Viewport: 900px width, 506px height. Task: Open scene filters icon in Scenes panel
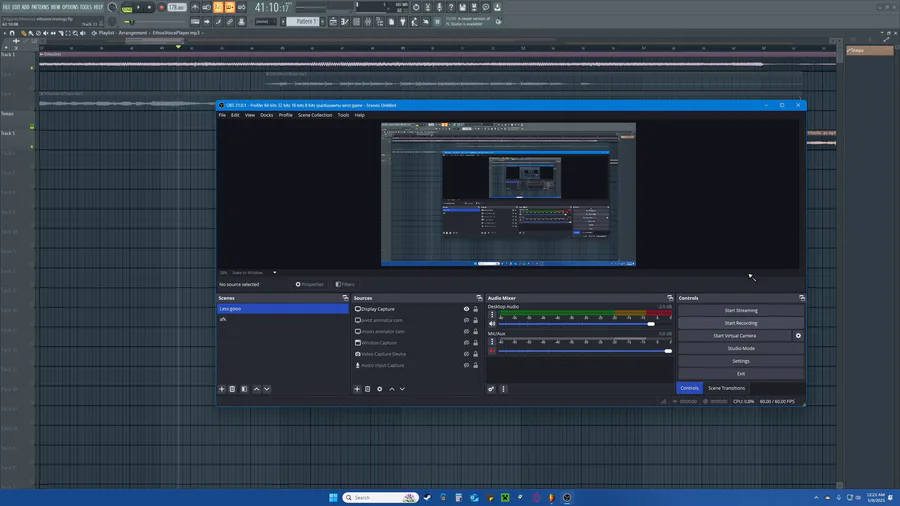click(x=244, y=389)
